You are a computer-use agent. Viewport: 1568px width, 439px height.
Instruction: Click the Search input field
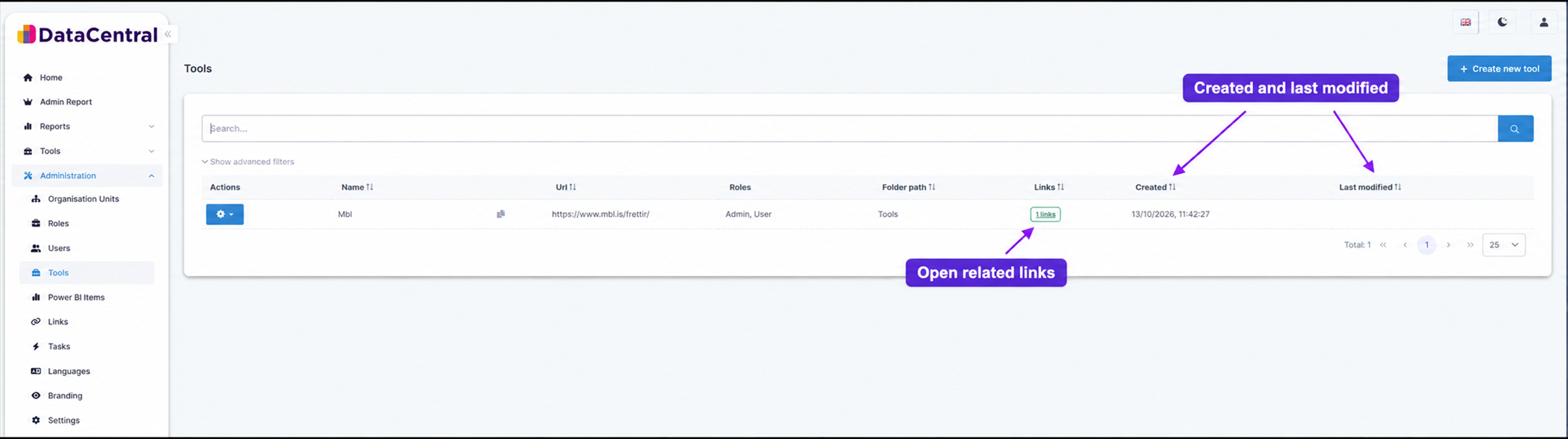click(x=849, y=129)
